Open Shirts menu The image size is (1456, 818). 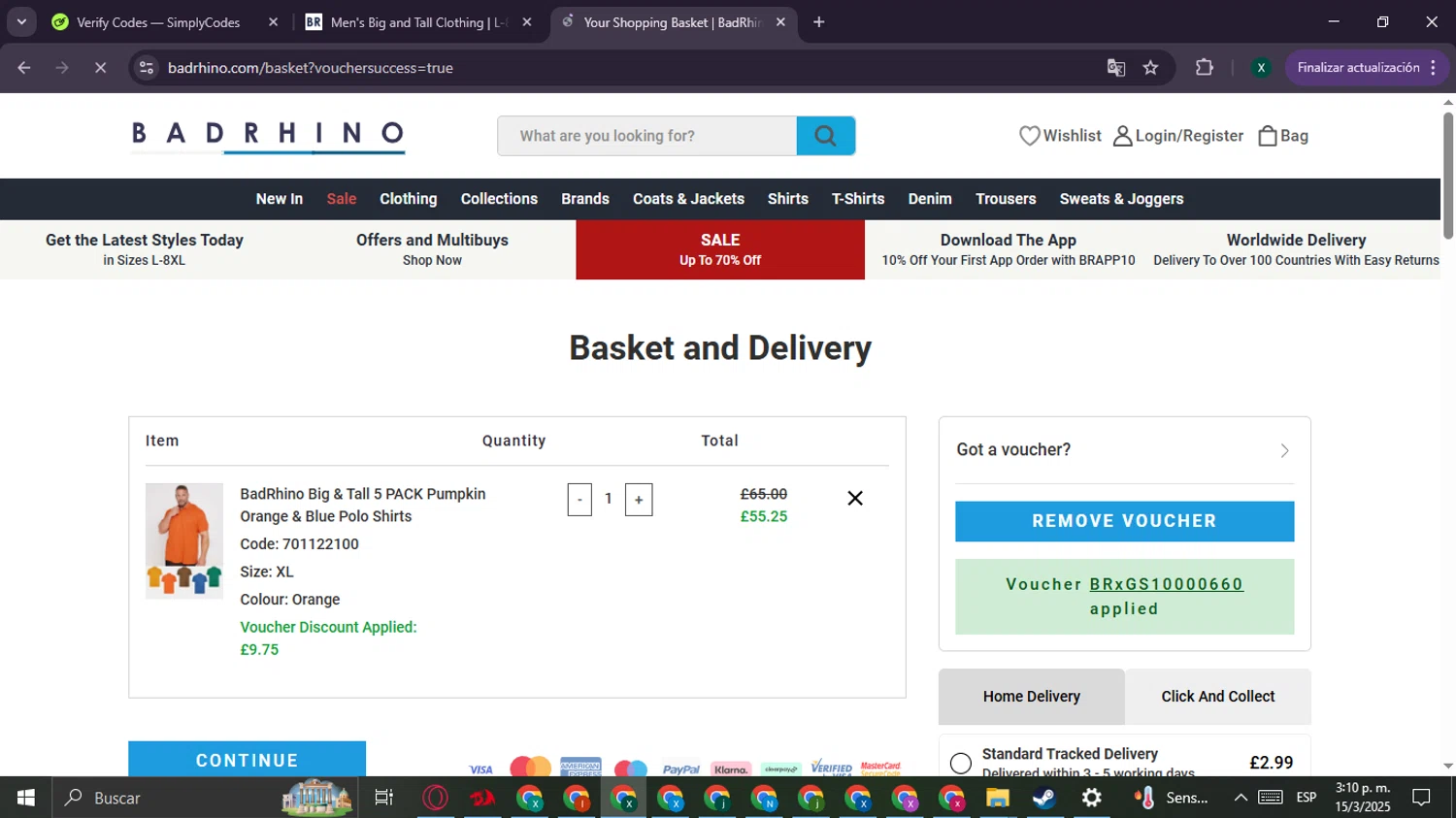(x=788, y=199)
